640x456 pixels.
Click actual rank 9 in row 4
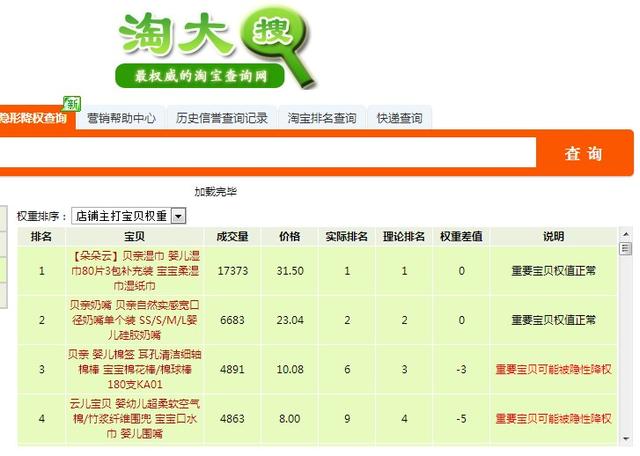347,418
